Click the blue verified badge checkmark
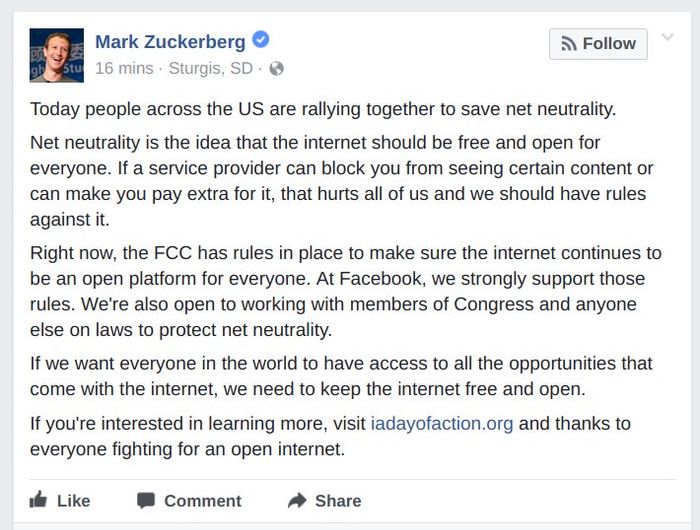700x530 pixels. tap(261, 41)
